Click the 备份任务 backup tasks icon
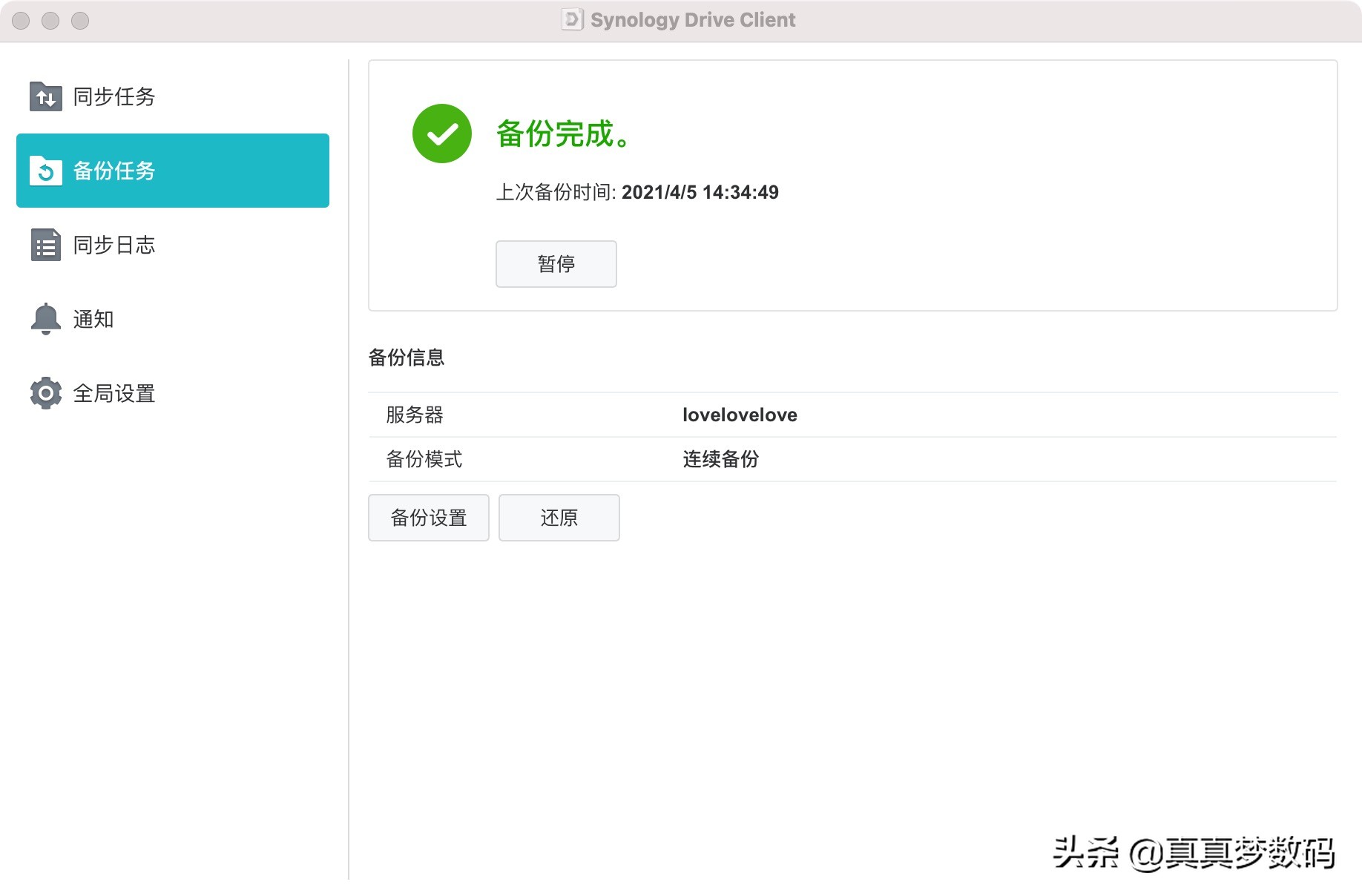Viewport: 1362px width, 896px height. (x=45, y=171)
